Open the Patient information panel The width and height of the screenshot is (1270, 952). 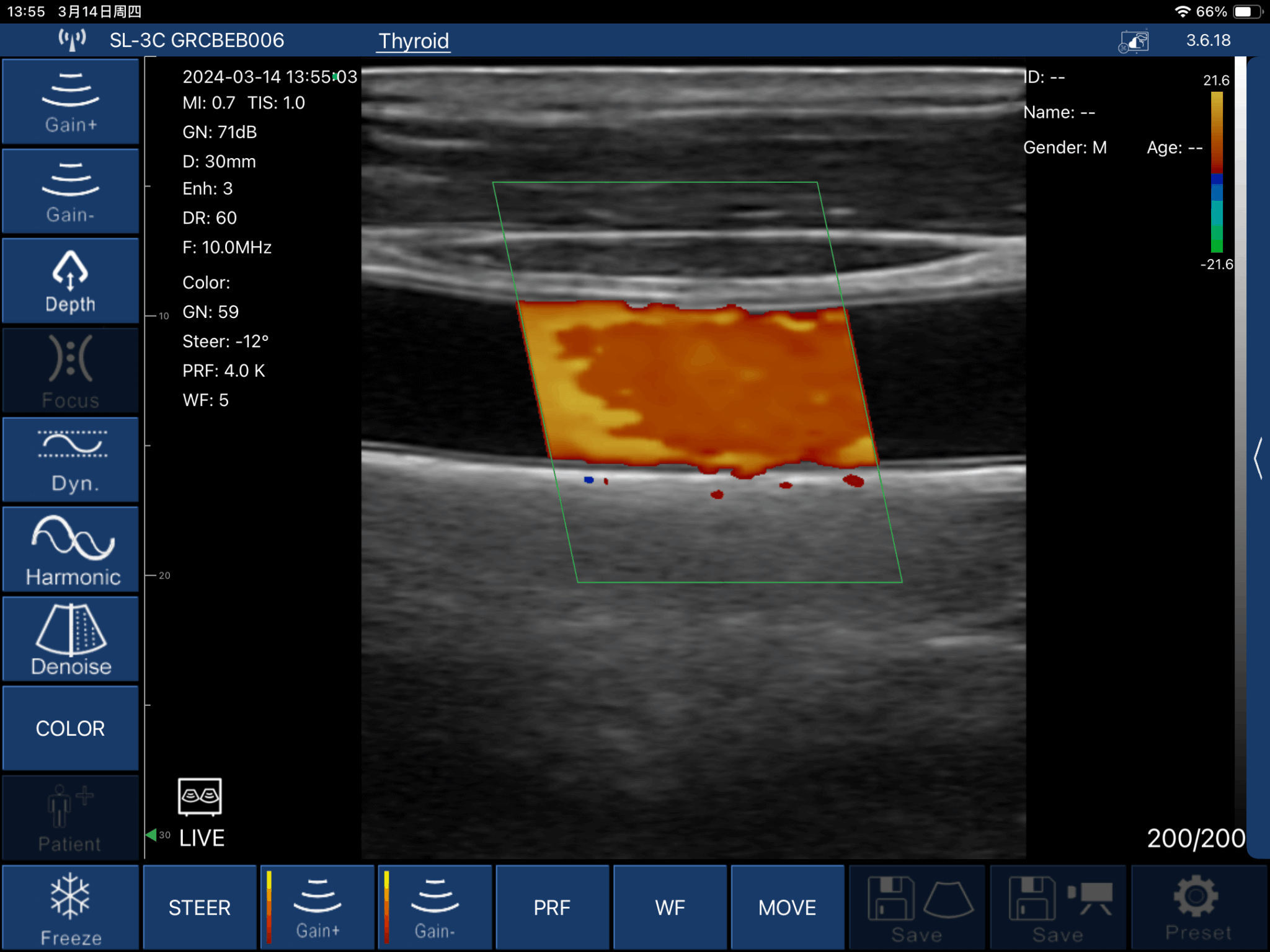[70, 817]
